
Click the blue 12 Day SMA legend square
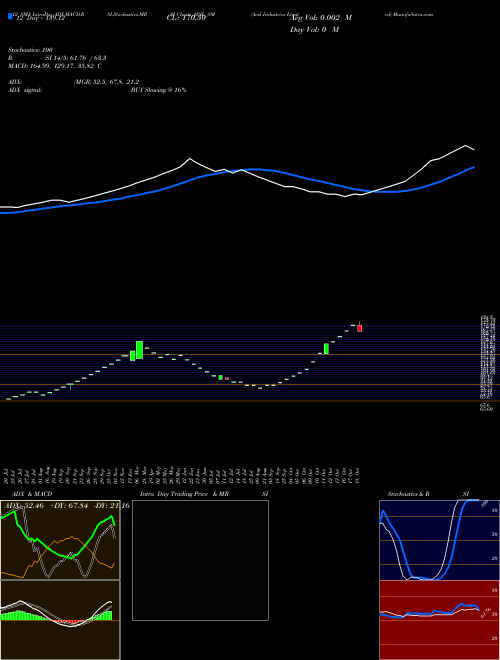tap(10, 16)
